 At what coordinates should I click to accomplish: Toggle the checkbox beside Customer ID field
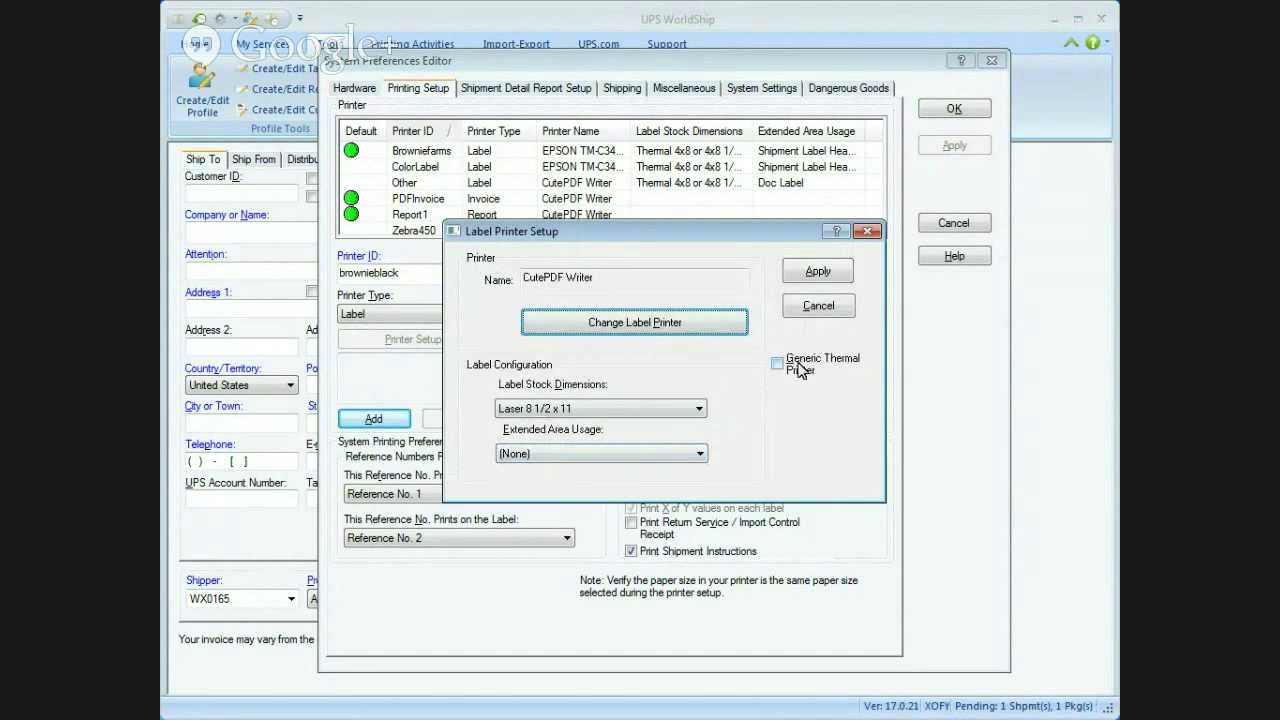click(312, 178)
